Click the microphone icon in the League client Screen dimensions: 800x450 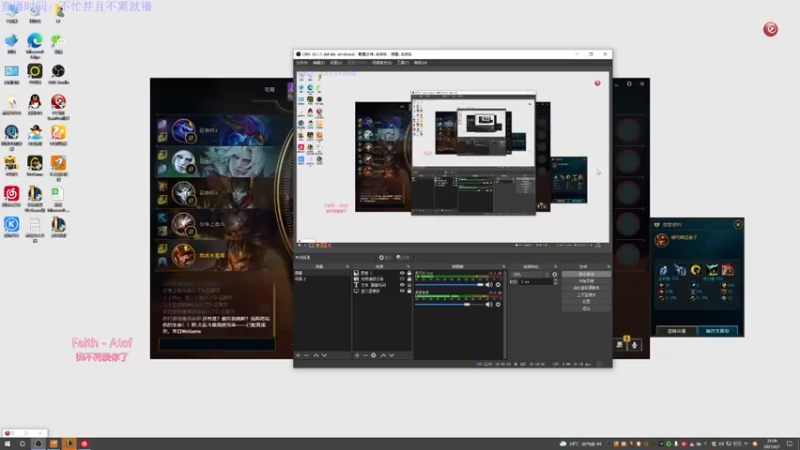(634, 345)
